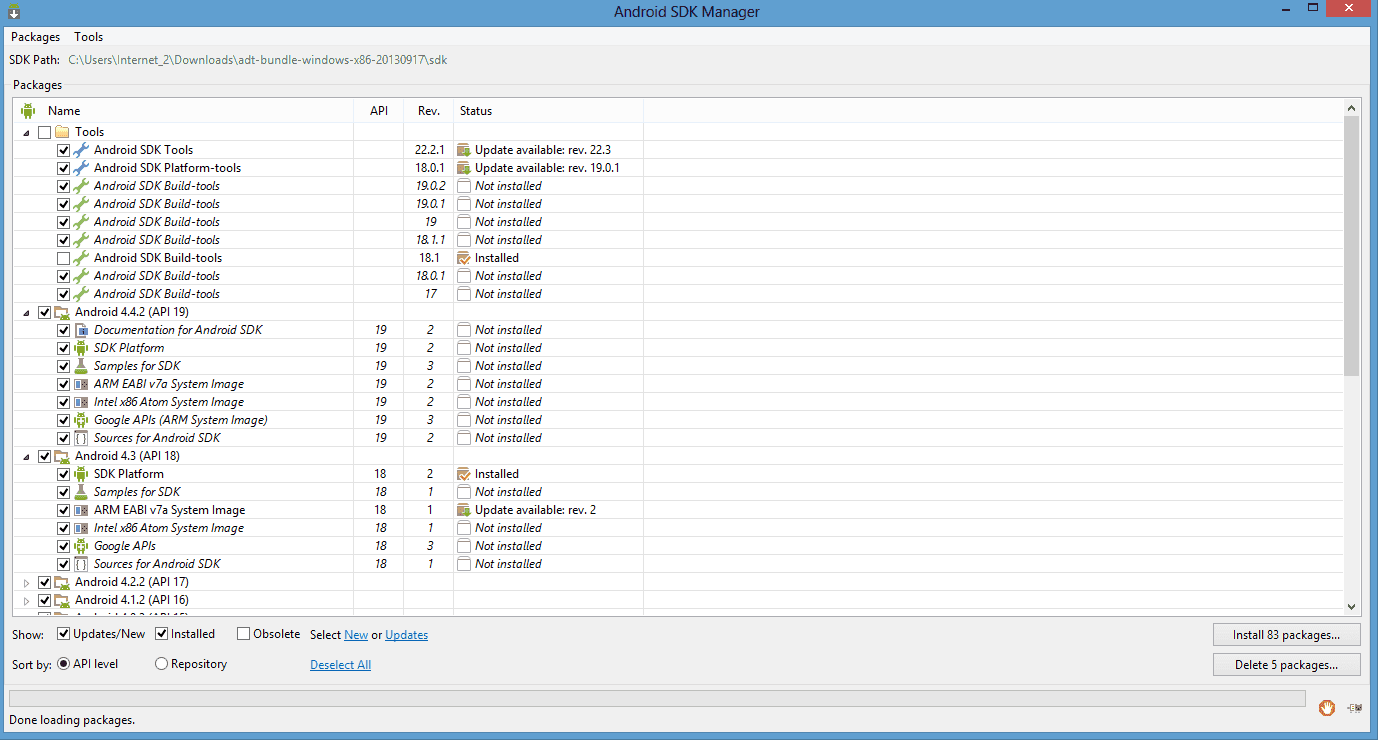This screenshot has height=740, width=1378.
Task: Click the API 19 Intel x86 Atom System Image icon
Action: coord(82,402)
